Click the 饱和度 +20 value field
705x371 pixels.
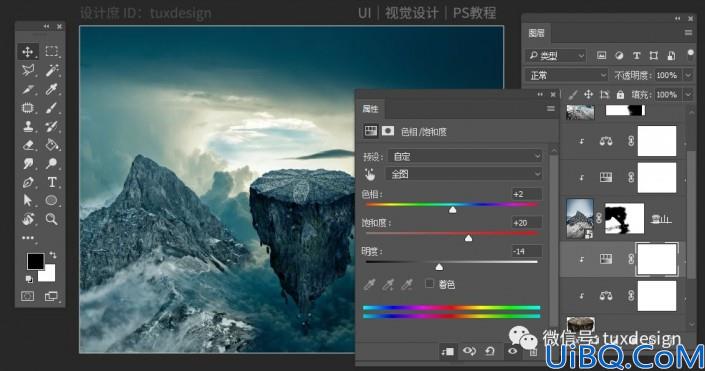[x=527, y=223]
